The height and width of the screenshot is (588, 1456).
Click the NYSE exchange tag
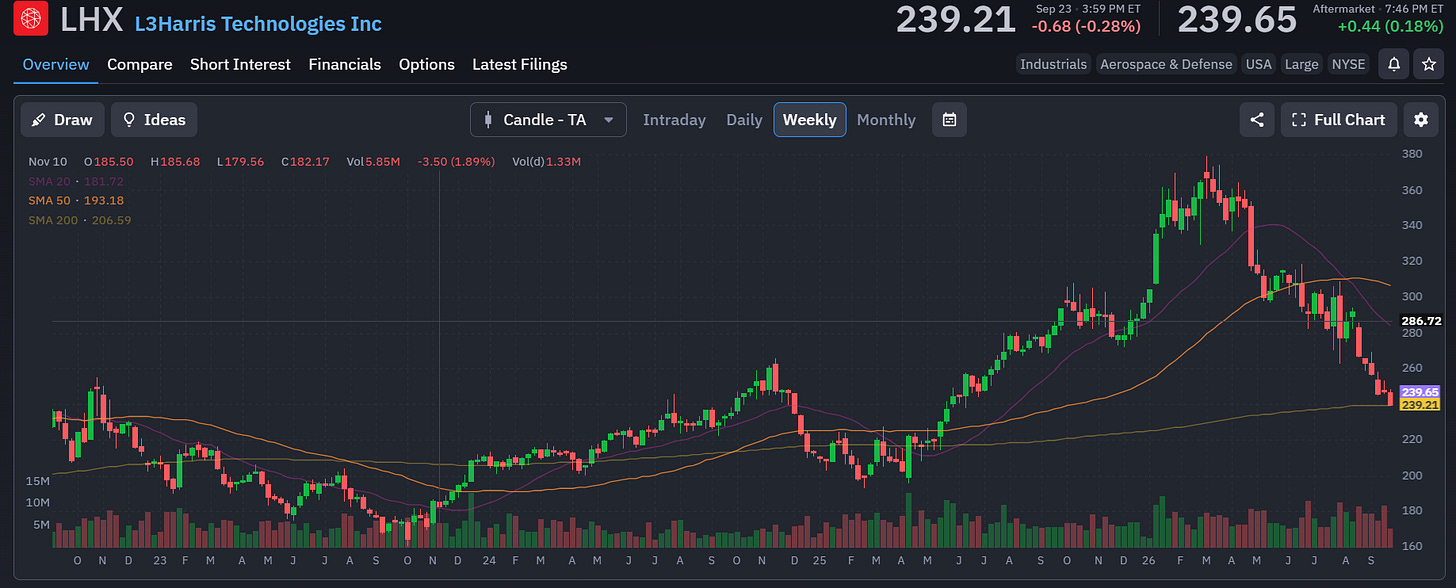[x=1349, y=64]
